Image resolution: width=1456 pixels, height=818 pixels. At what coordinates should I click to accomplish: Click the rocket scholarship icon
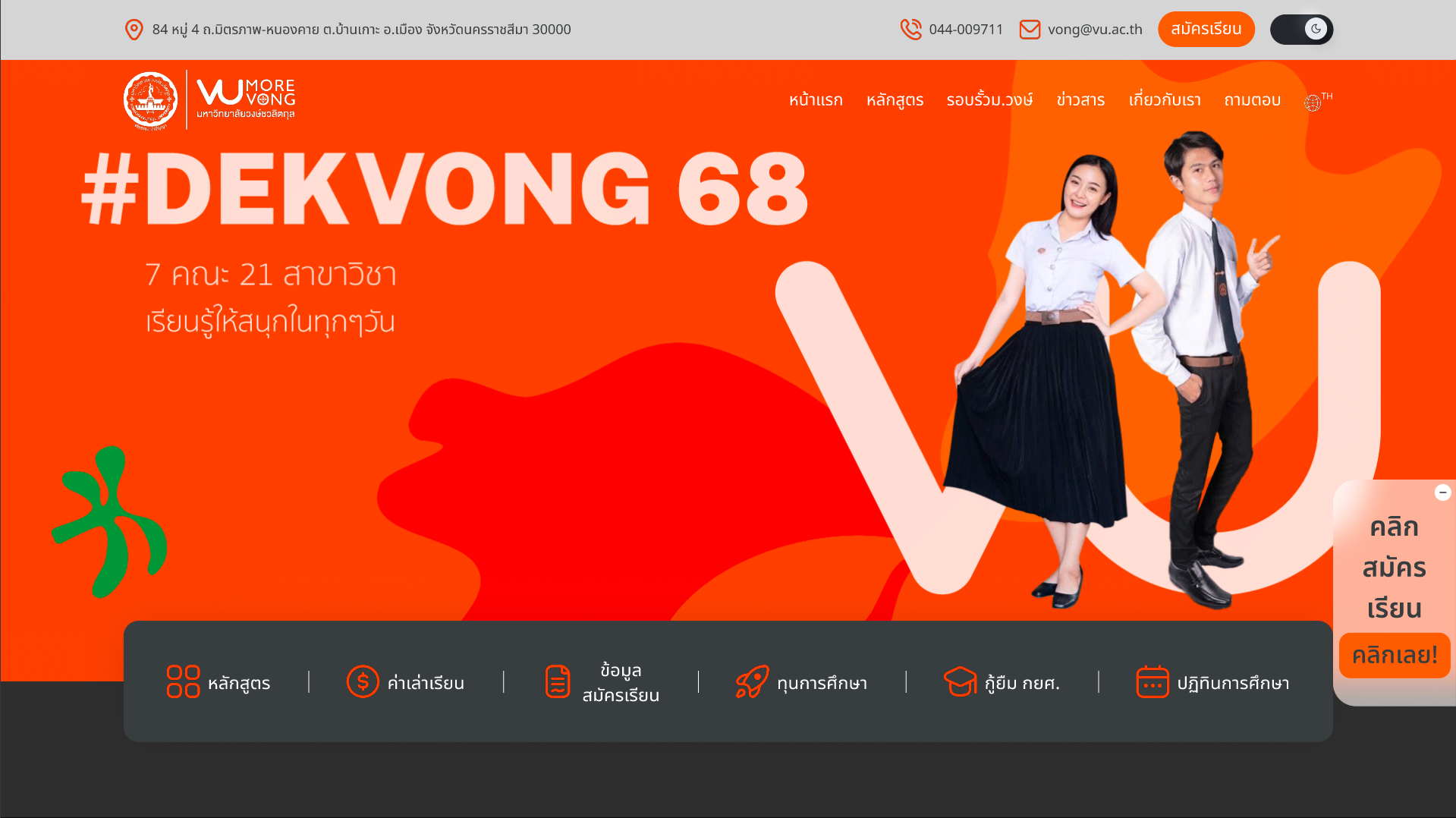pyautogui.click(x=752, y=681)
